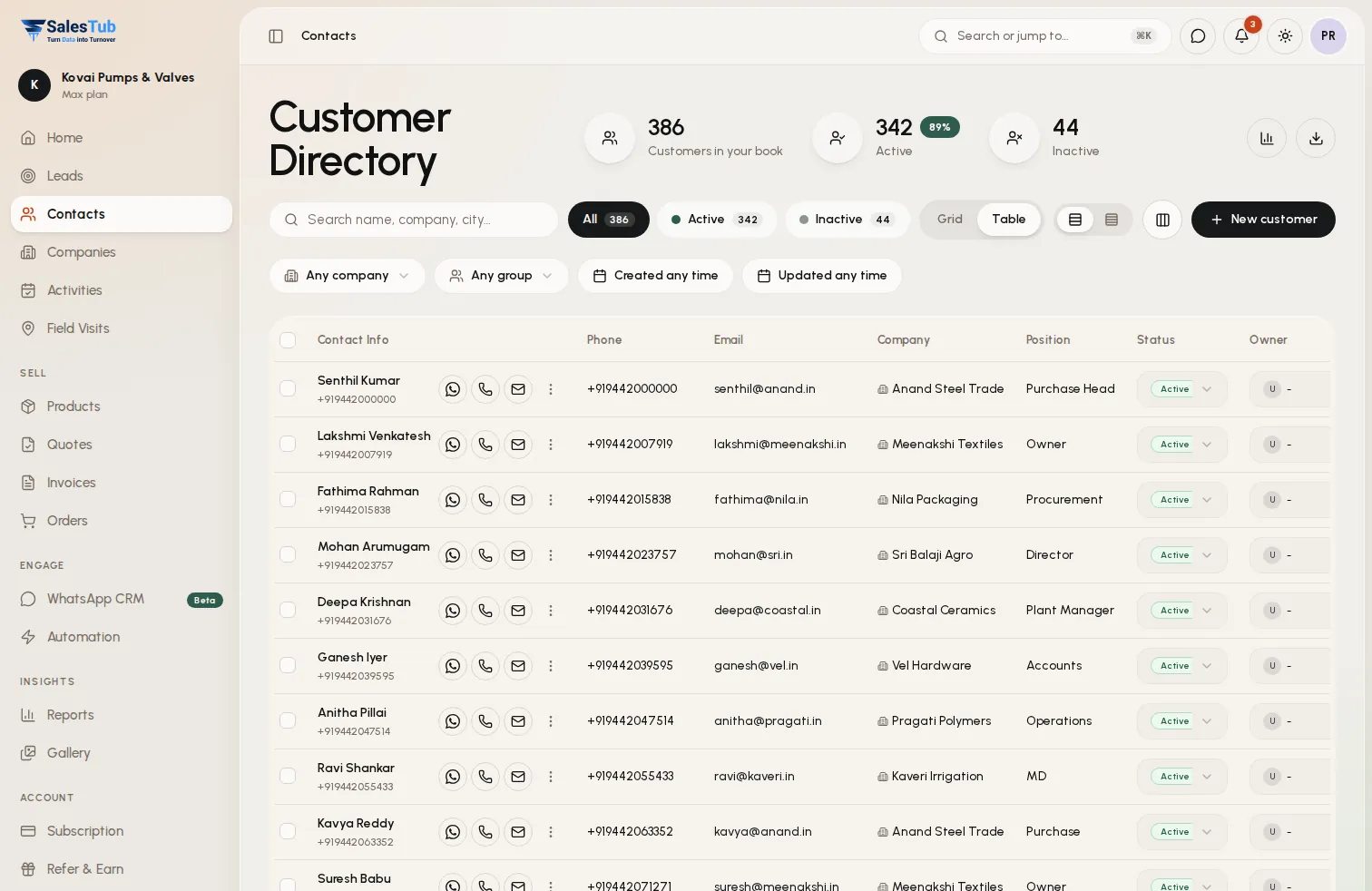1372x891 pixels.
Task: Check the Mohan Arumugam row checkbox
Action: (x=288, y=554)
